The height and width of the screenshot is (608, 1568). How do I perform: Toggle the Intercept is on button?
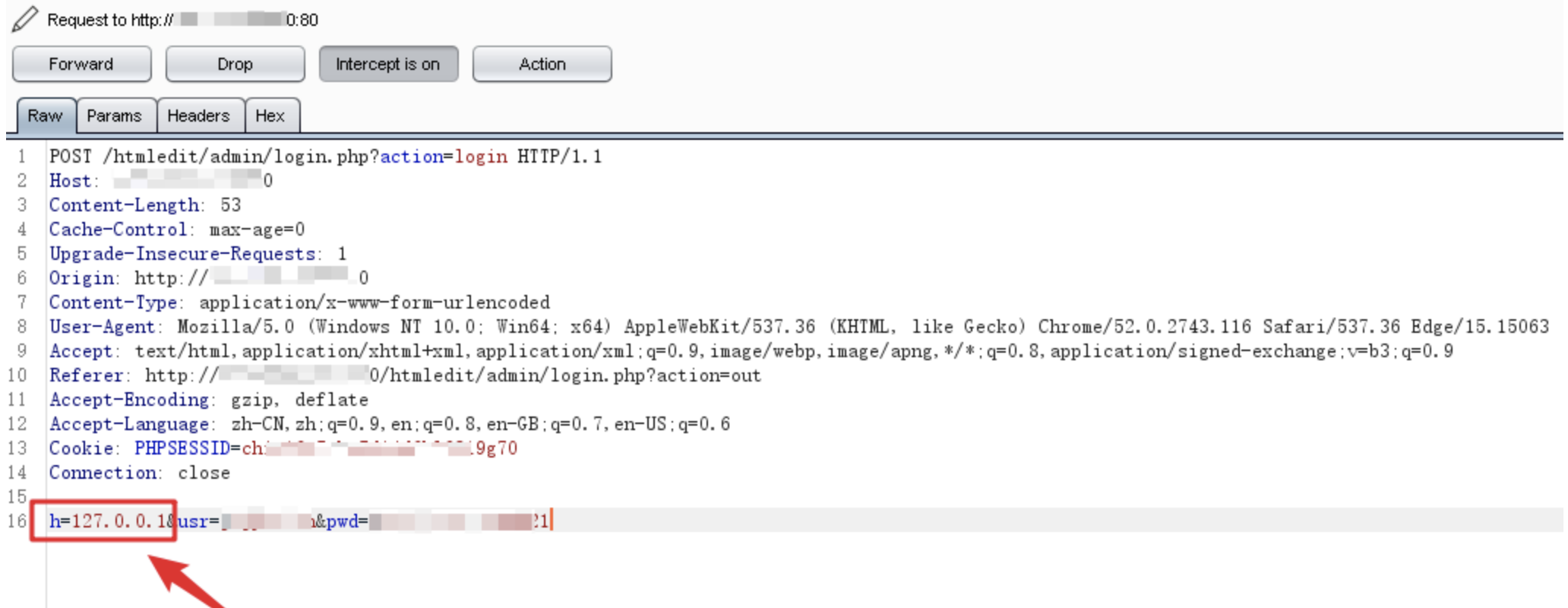click(x=388, y=64)
